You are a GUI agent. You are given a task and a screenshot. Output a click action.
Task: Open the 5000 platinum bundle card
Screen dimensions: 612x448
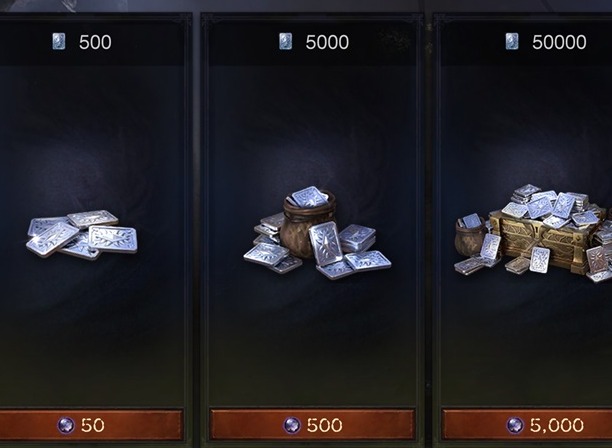coord(312,228)
